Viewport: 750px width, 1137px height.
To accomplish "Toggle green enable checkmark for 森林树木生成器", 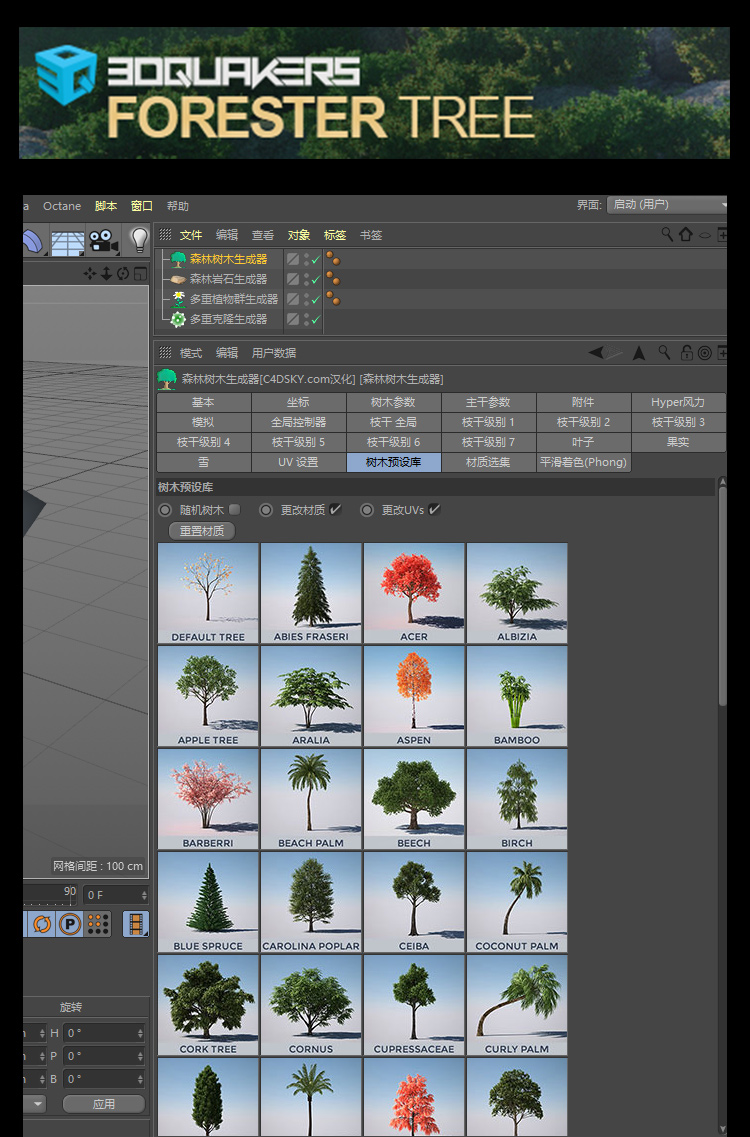I will tap(316, 259).
